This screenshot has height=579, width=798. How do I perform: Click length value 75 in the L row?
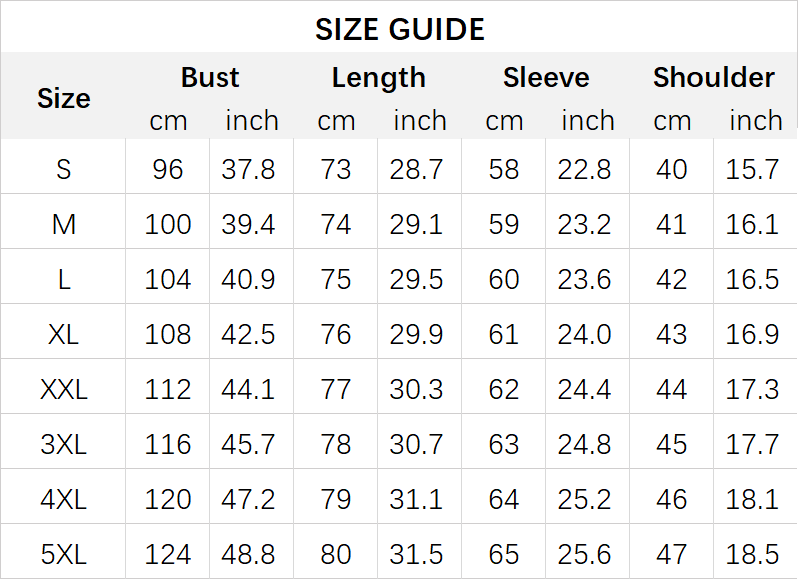click(x=336, y=279)
